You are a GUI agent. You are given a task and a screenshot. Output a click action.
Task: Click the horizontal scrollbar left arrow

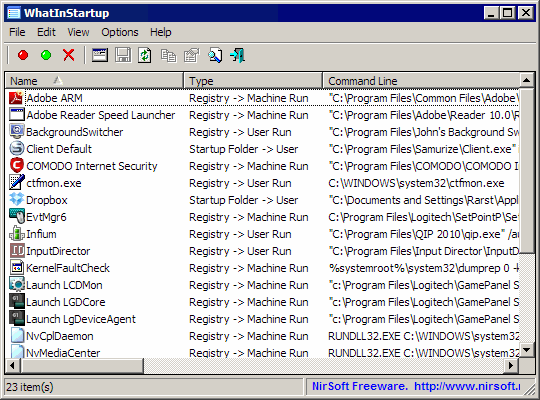13,365
